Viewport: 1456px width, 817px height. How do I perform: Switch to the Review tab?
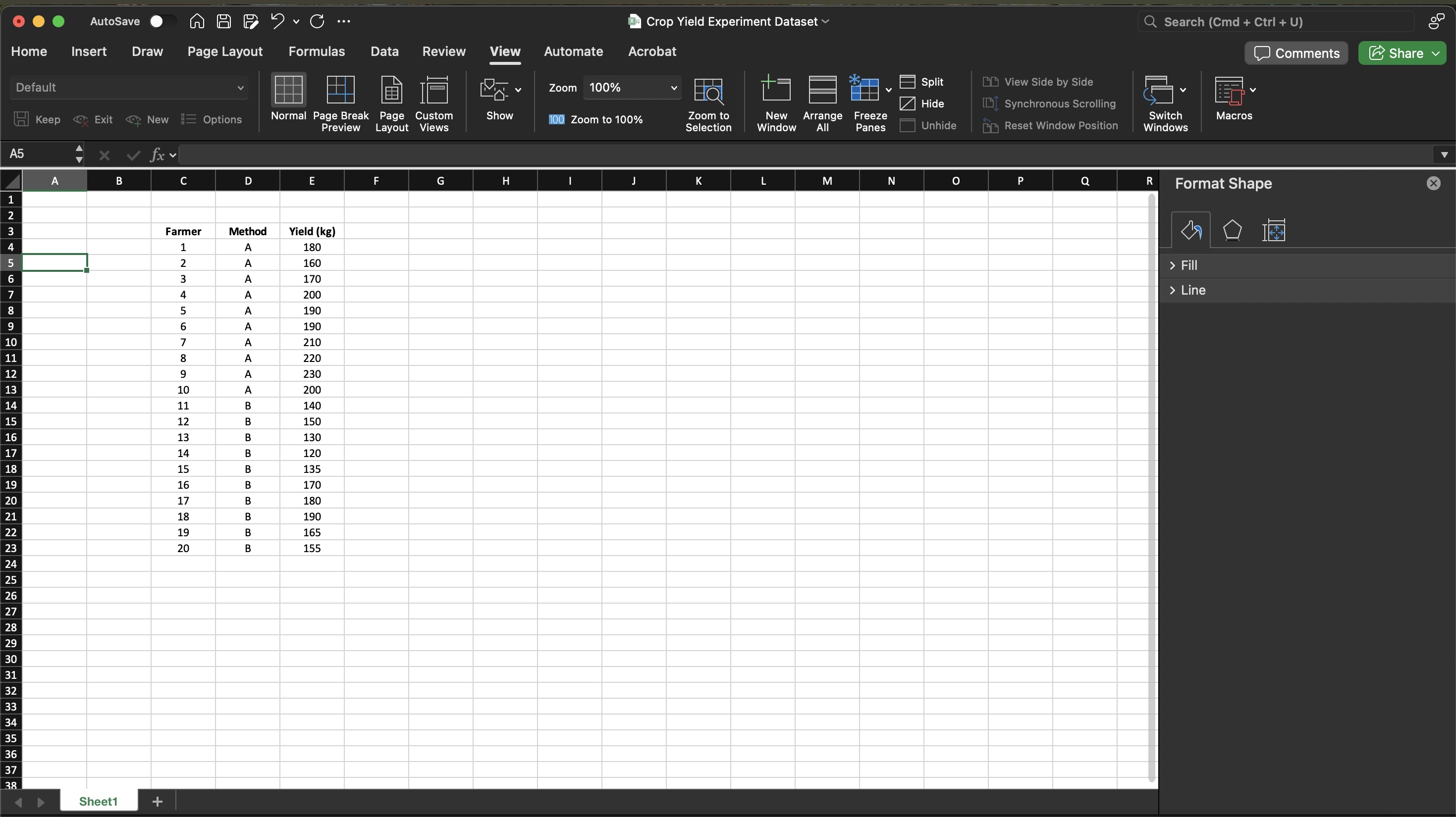tap(443, 51)
